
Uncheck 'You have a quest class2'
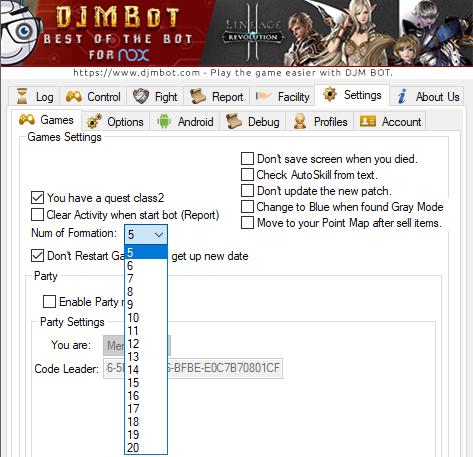click(37, 197)
